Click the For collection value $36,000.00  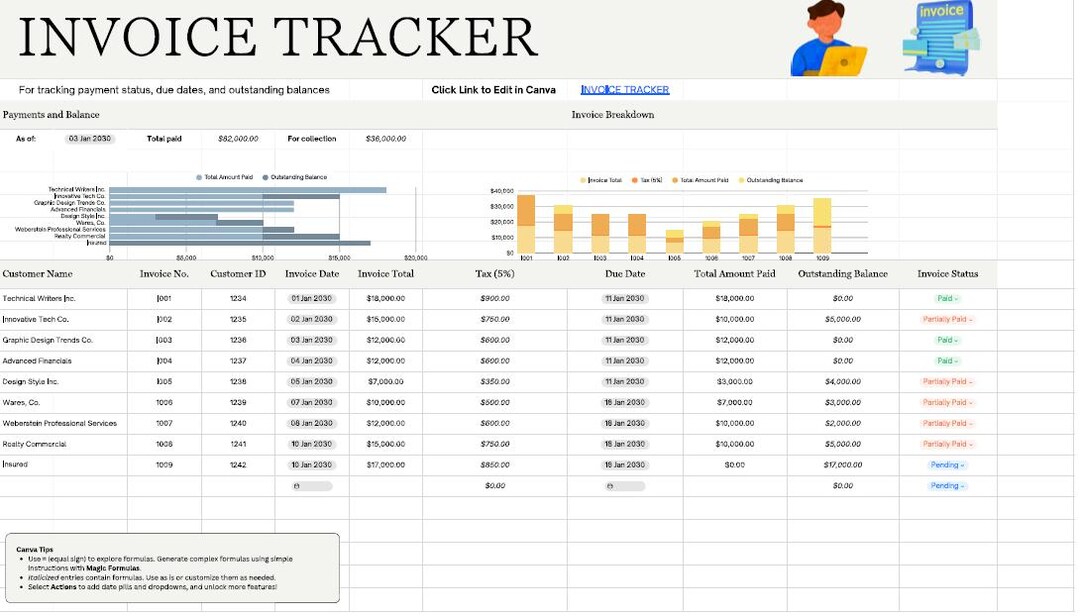386,139
